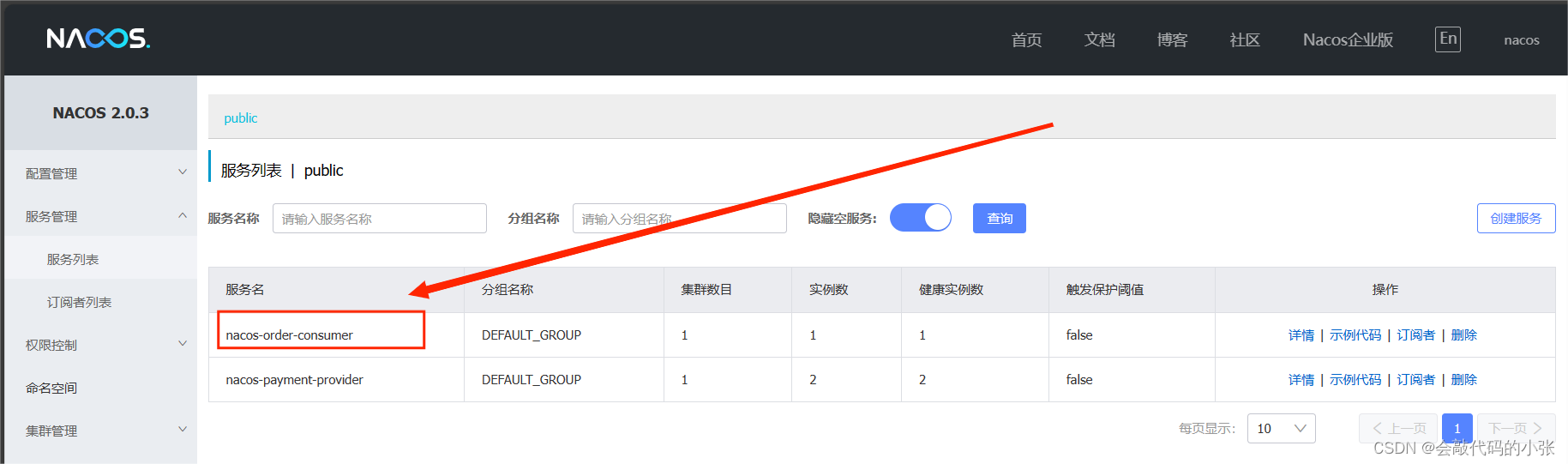This screenshot has width=1568, height=464.
Task: Click the 服务名称 input field
Action: click(x=380, y=218)
